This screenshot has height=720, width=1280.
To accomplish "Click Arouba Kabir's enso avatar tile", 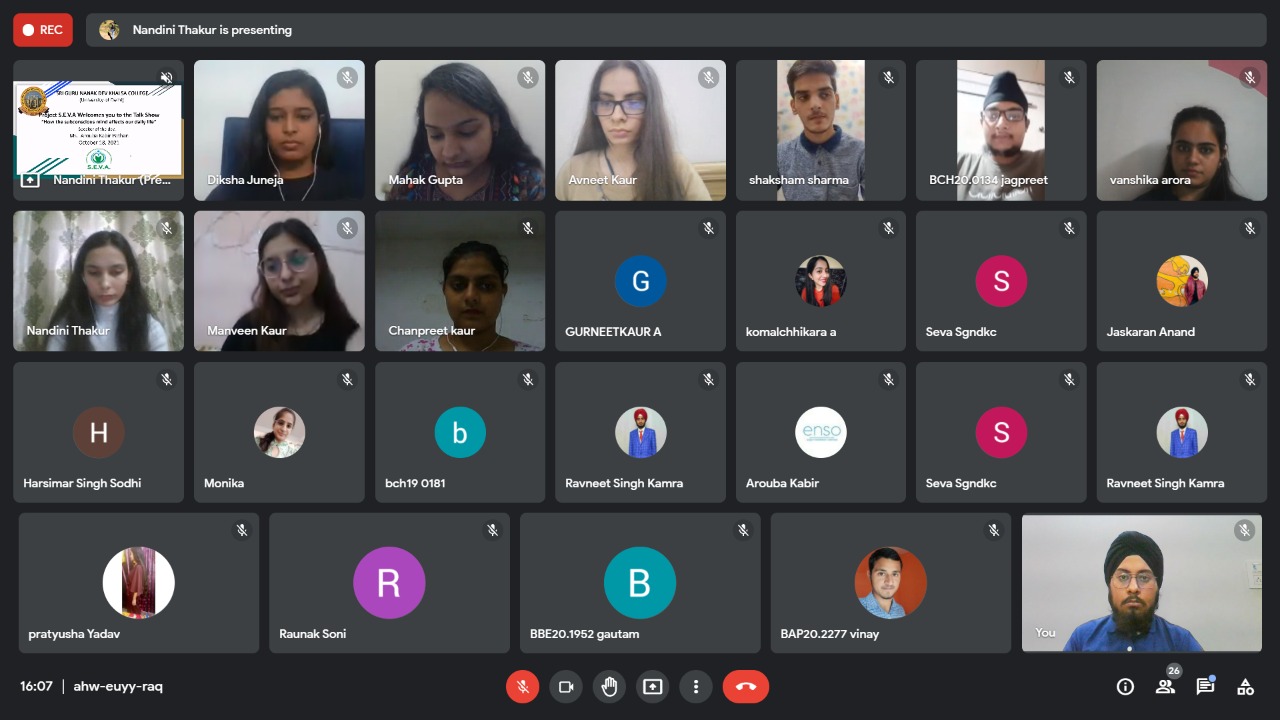I will point(821,432).
